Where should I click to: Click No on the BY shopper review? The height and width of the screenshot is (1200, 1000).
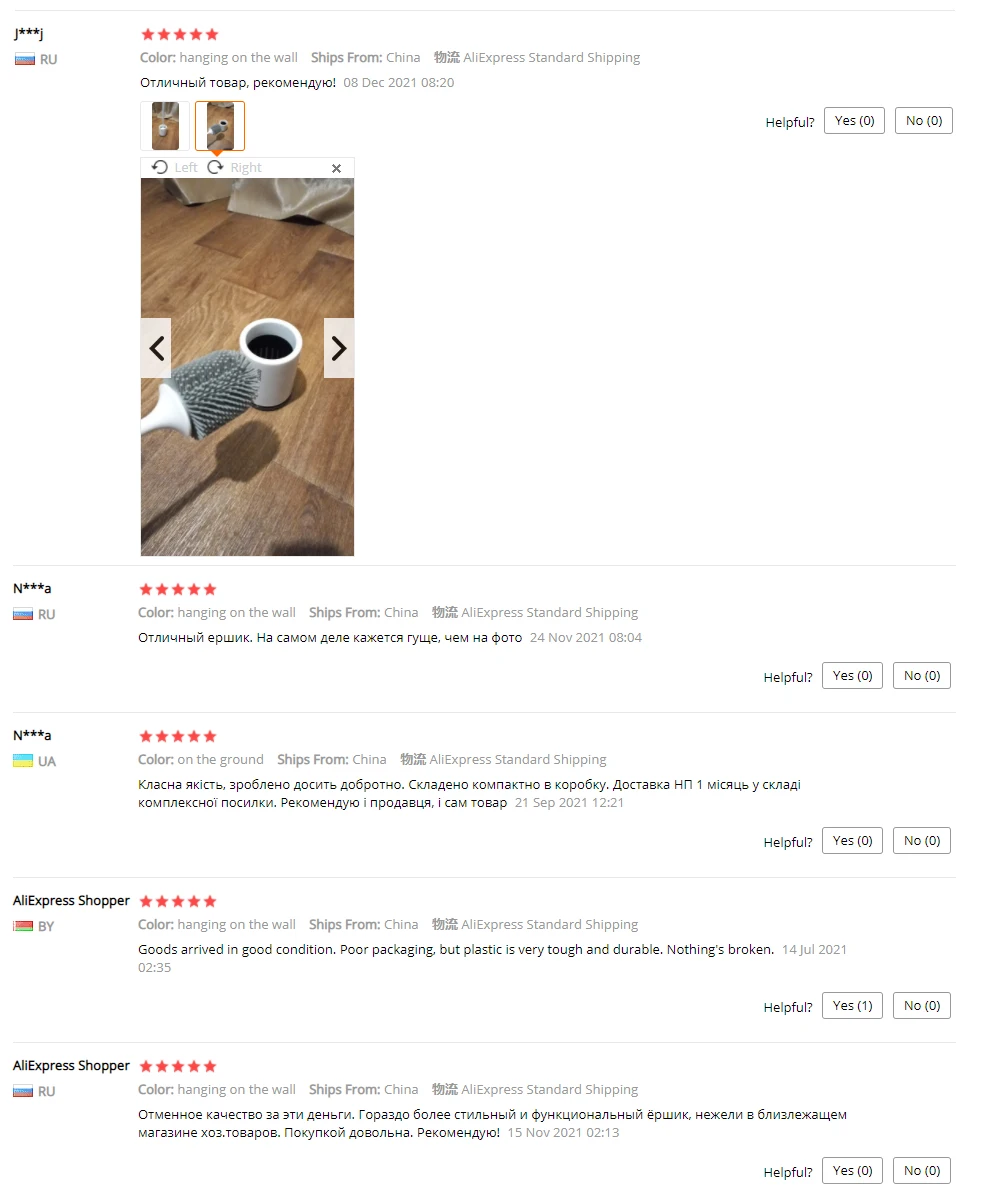pyautogui.click(x=922, y=1006)
